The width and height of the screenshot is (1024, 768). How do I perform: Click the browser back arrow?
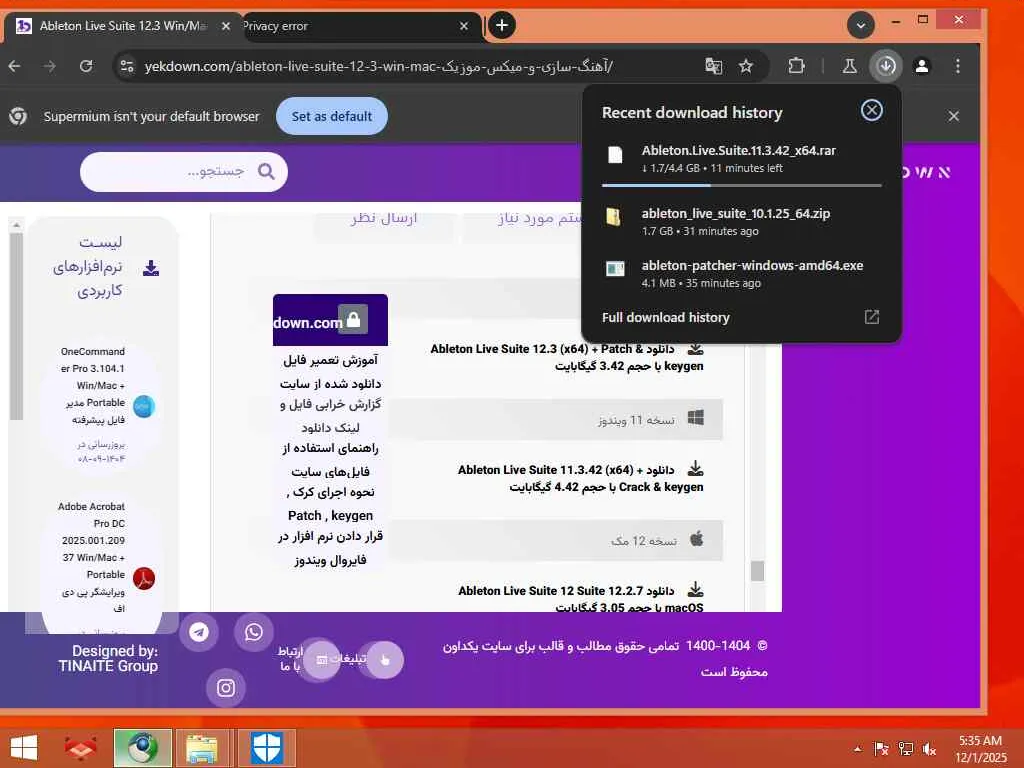[14, 66]
